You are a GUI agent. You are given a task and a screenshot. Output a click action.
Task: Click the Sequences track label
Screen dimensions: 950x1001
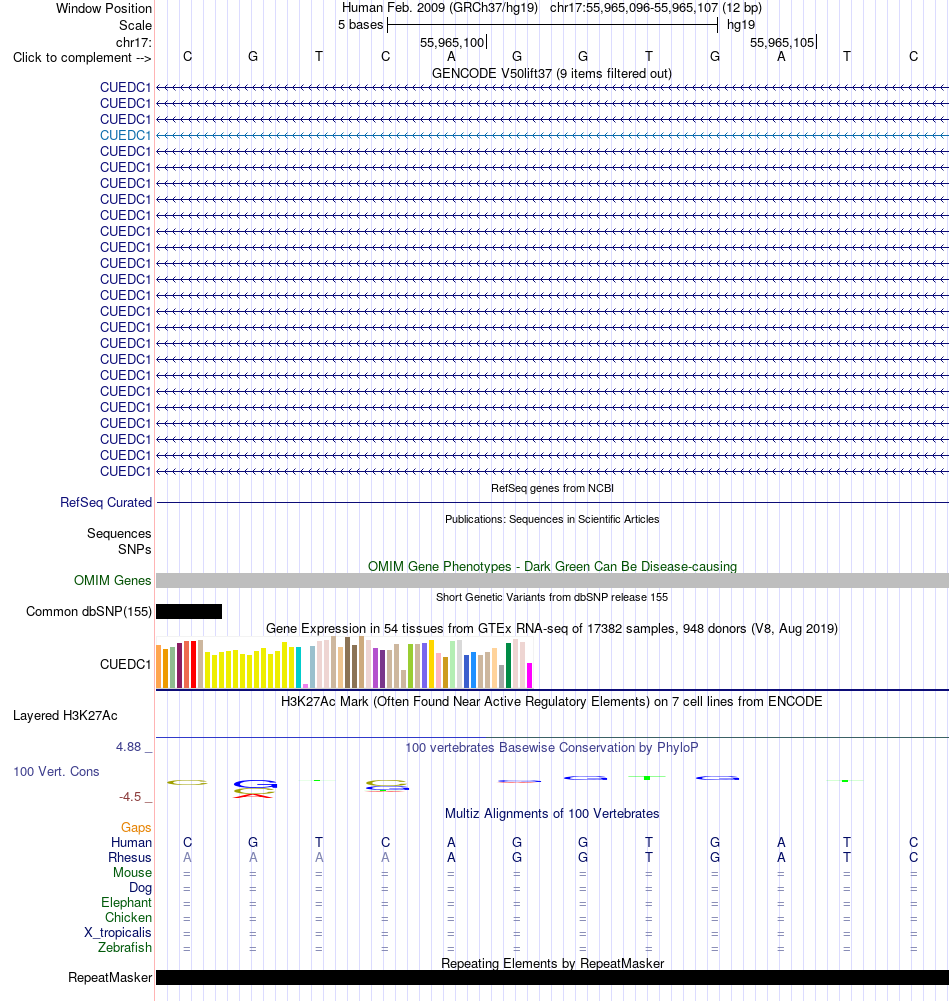(119, 533)
